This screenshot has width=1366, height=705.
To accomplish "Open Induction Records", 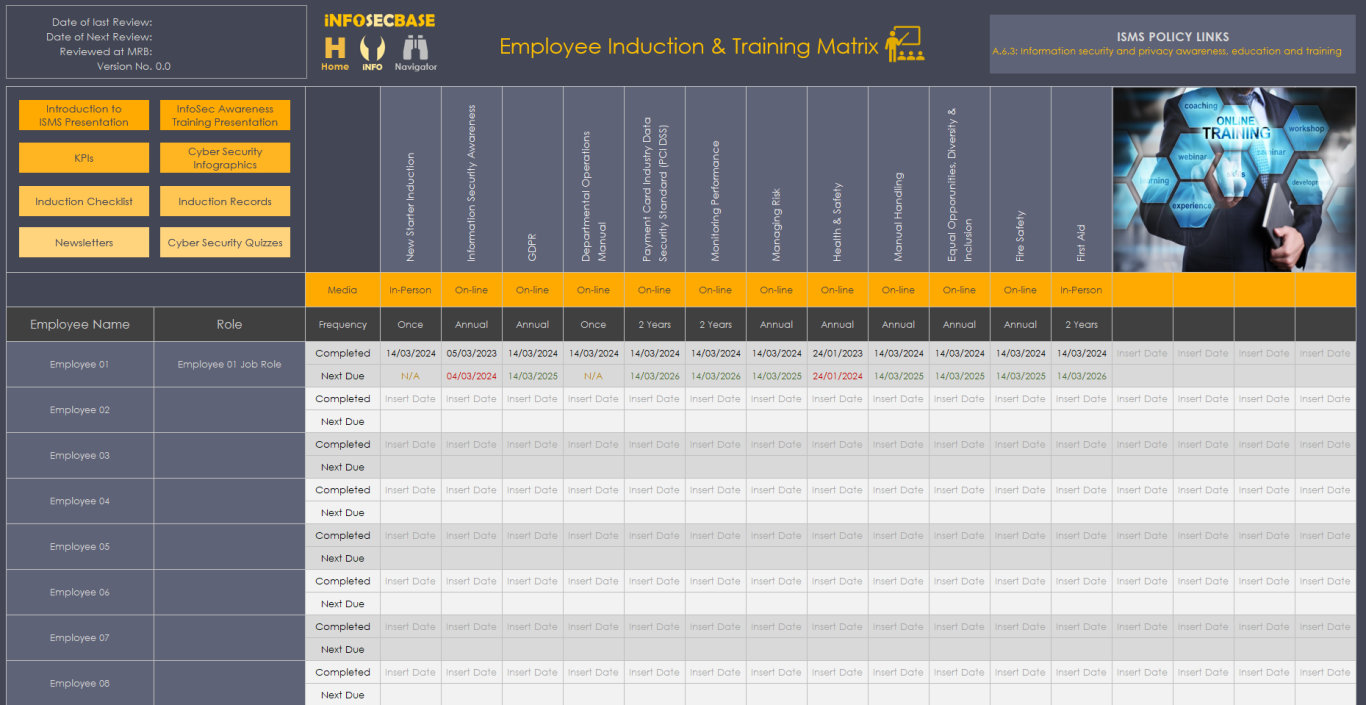I will (225, 201).
